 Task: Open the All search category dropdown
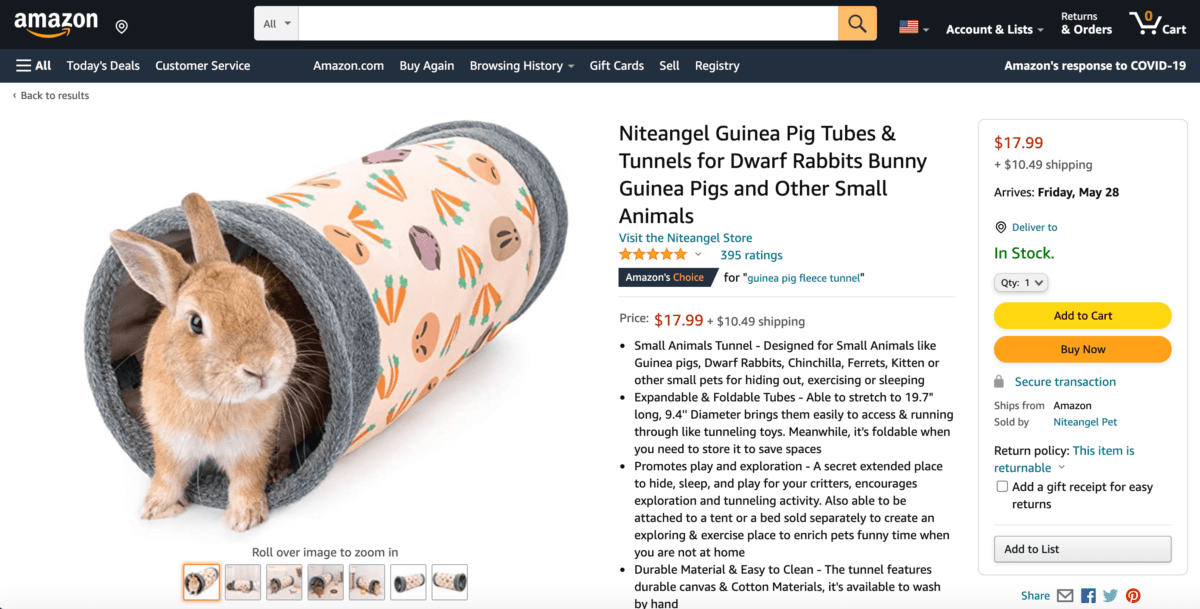pyautogui.click(x=276, y=22)
